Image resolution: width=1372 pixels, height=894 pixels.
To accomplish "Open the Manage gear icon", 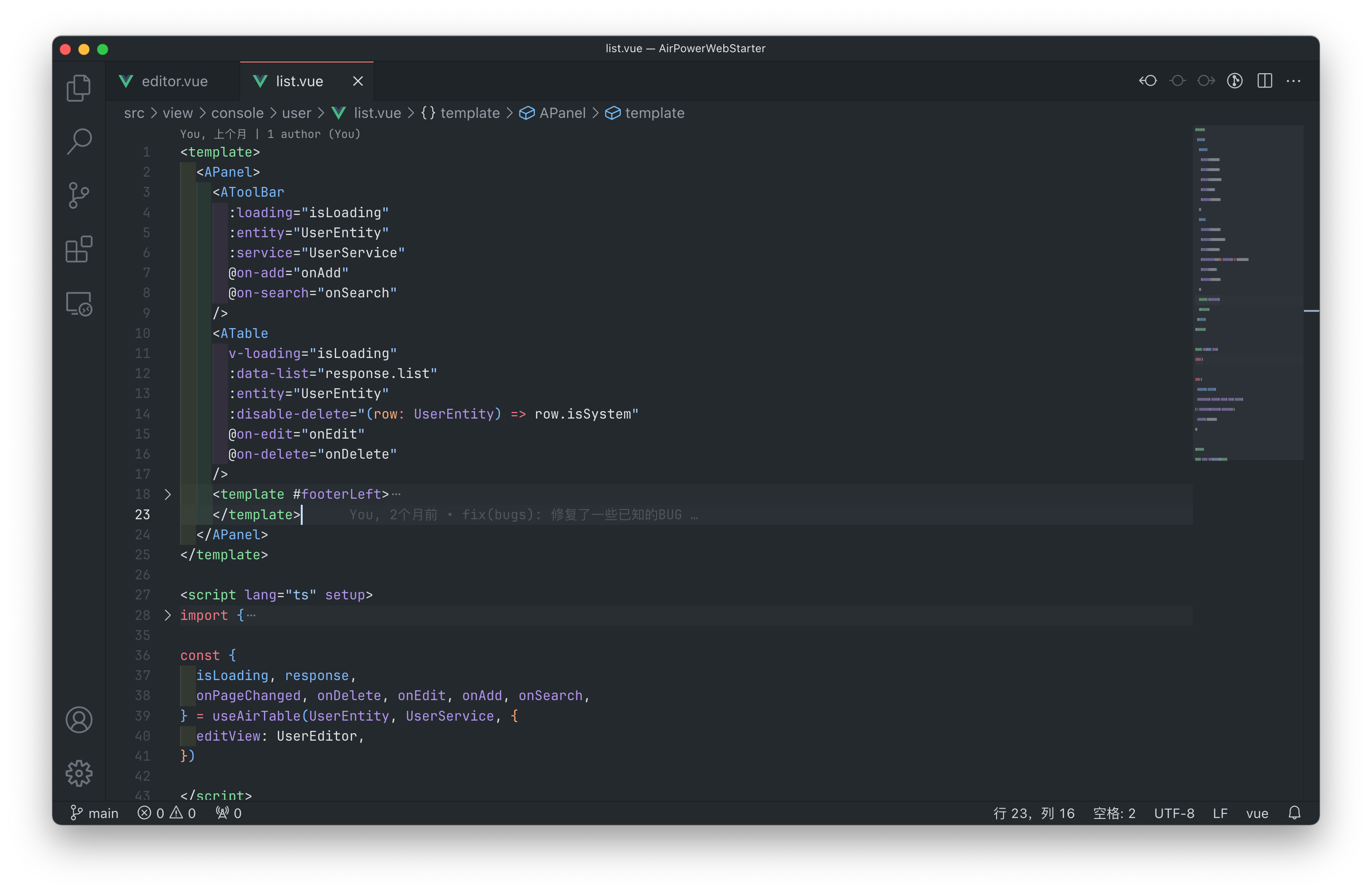I will (79, 773).
